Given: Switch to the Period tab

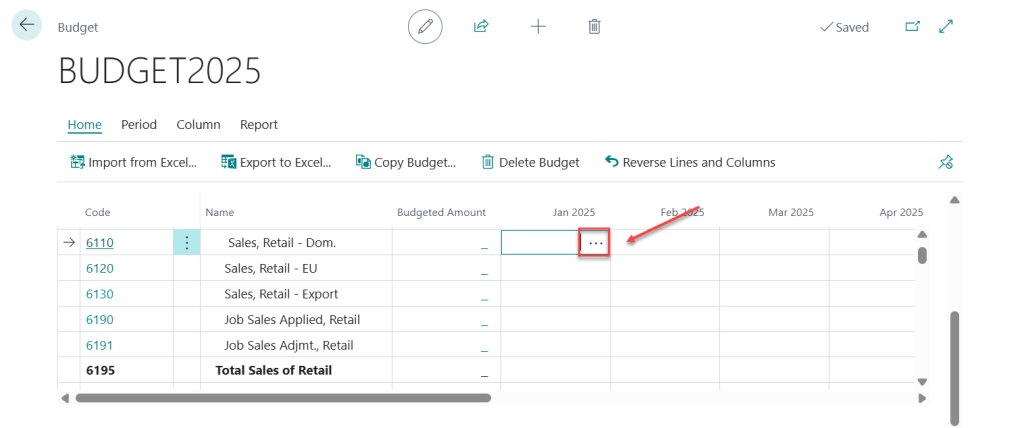Looking at the screenshot, I should click(x=139, y=124).
